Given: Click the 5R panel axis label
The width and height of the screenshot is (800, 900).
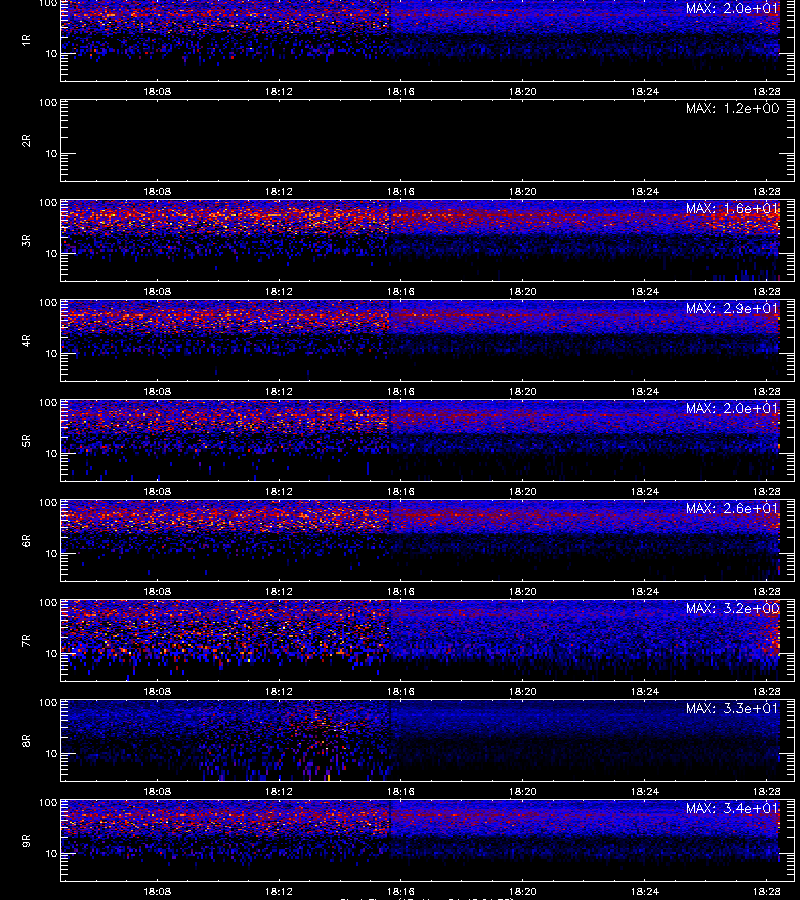Looking at the screenshot, I should coord(26,441).
